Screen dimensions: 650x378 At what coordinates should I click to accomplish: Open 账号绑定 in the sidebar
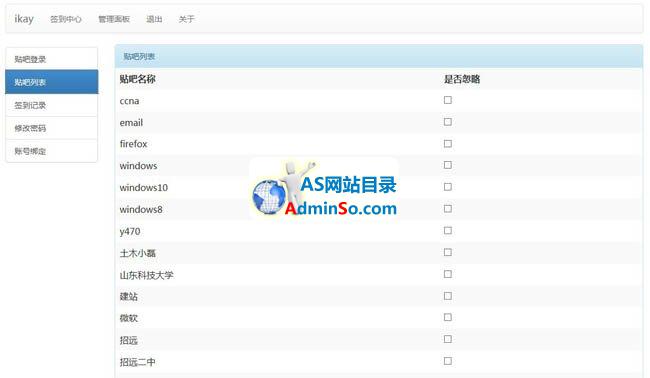click(52, 151)
